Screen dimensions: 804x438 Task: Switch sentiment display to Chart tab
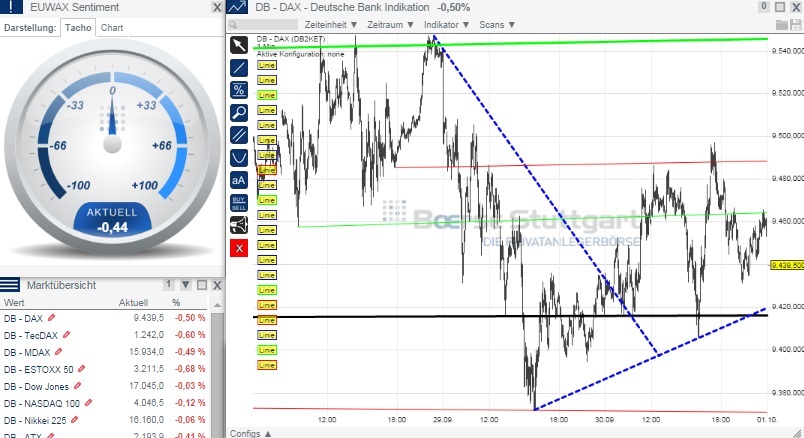(112, 28)
